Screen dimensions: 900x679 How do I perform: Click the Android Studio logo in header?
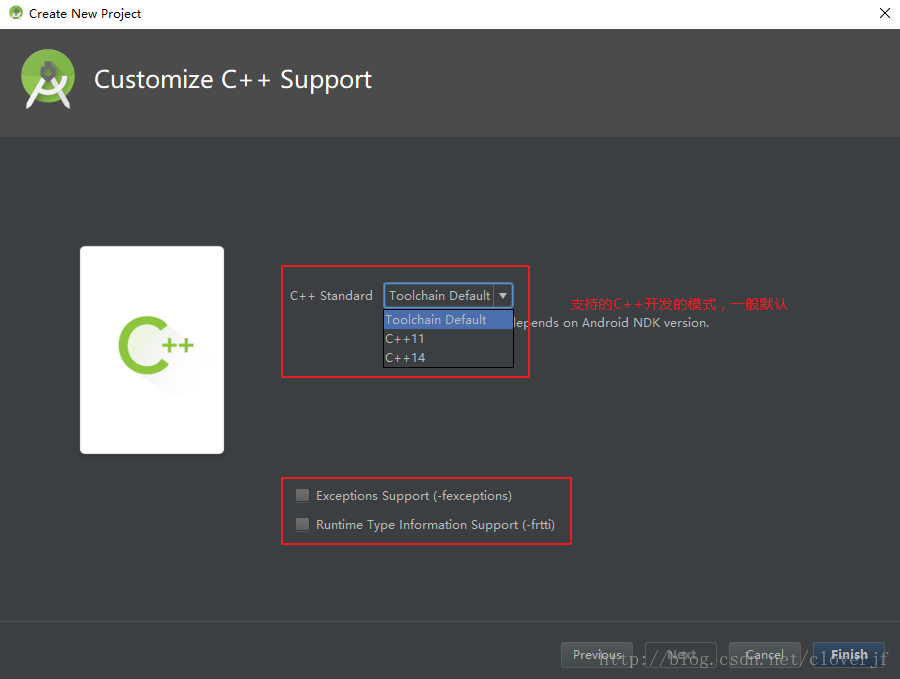(48, 79)
